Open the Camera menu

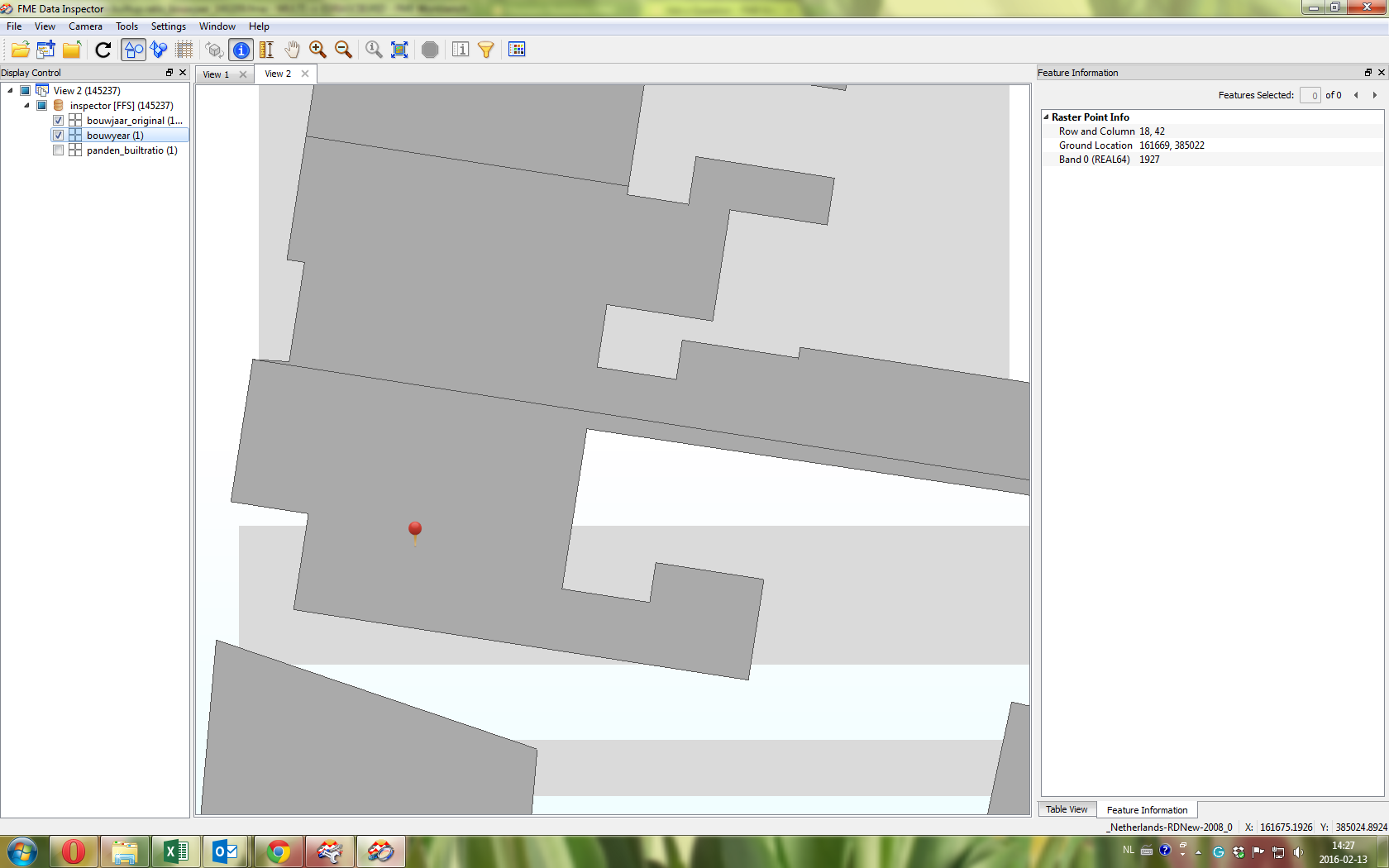(x=85, y=26)
